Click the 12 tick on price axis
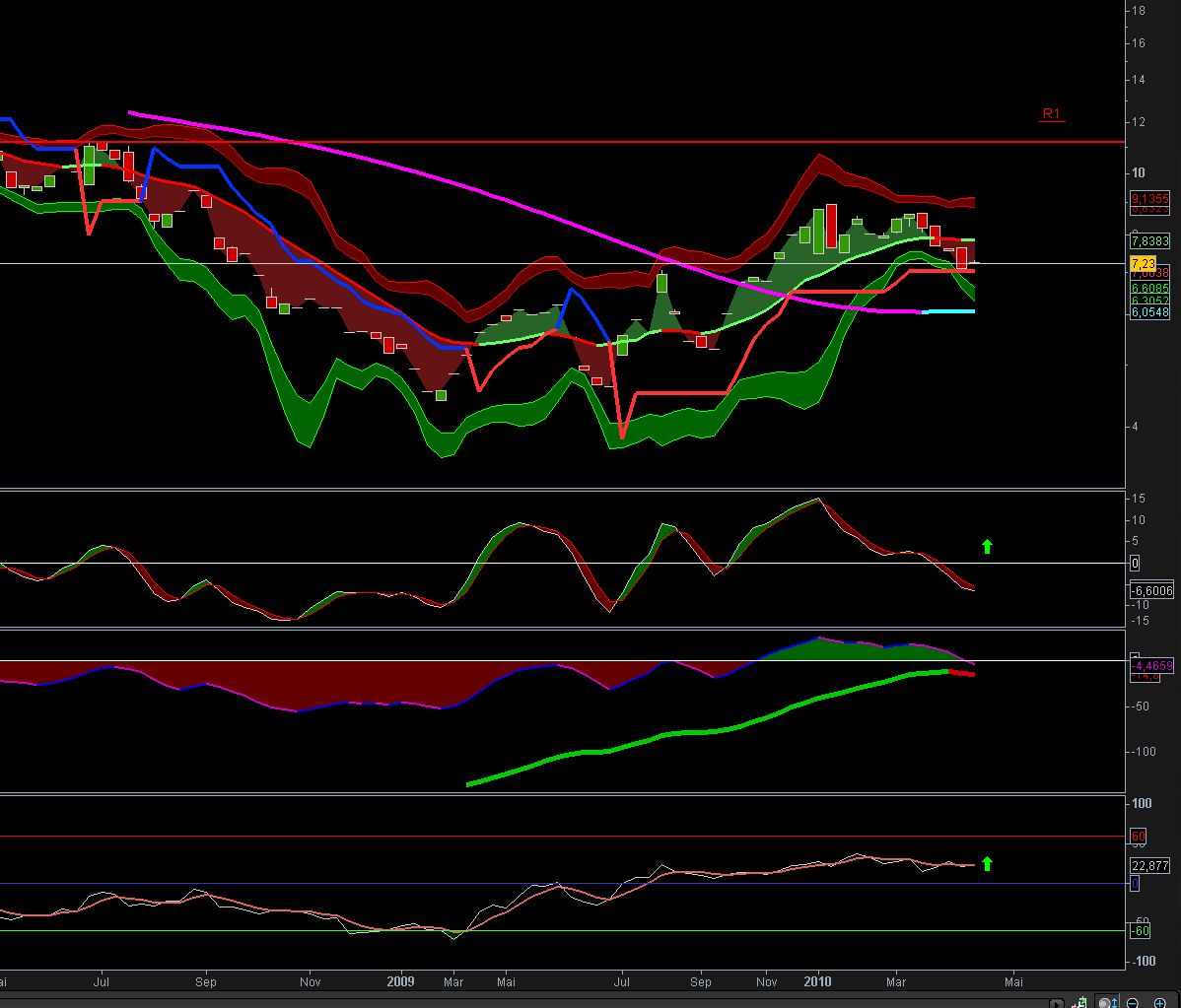 [1138, 122]
